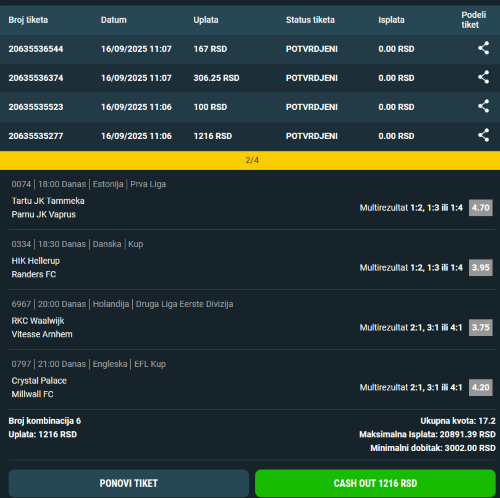This screenshot has height=498, width=500.
Task: Select the yellow 2/4 system bar
Action: 250,160
